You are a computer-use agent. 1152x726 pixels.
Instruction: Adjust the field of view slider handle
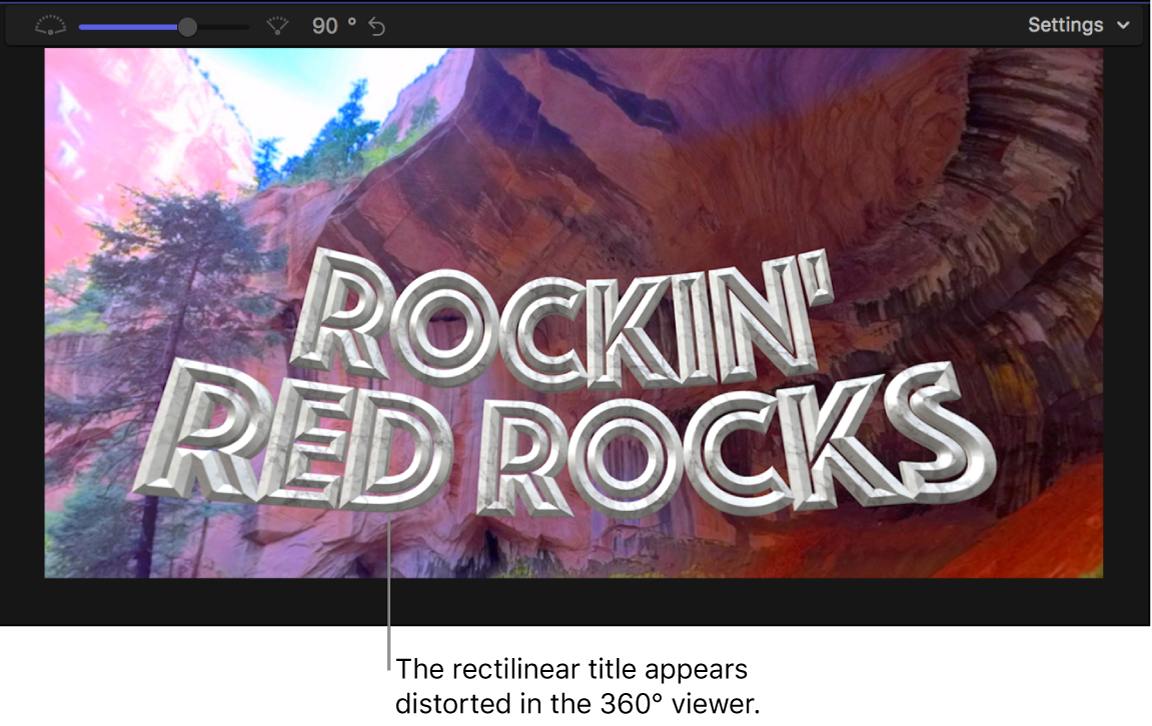pos(188,26)
